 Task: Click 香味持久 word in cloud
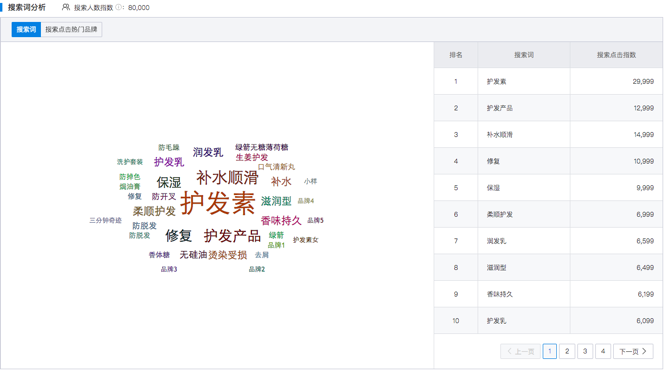[281, 221]
